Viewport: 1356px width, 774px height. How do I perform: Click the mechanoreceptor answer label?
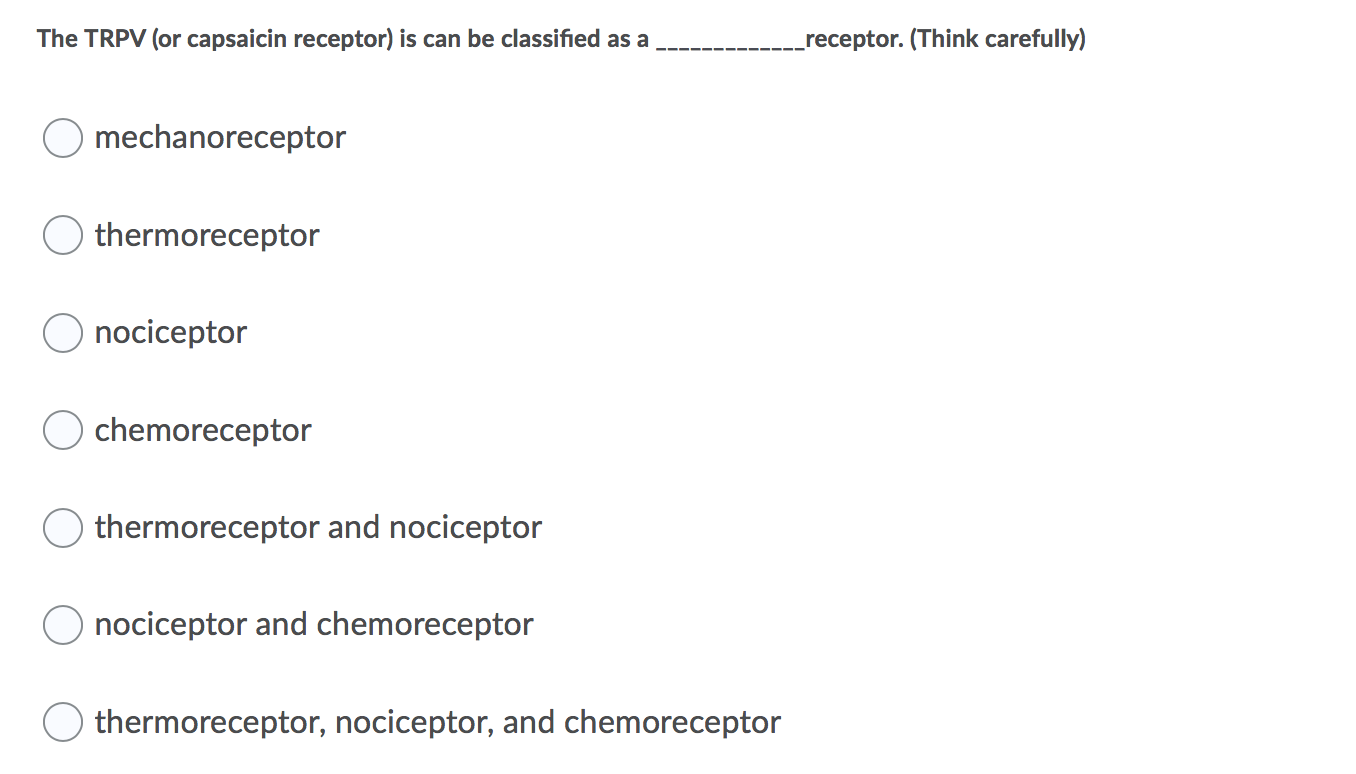coord(219,137)
